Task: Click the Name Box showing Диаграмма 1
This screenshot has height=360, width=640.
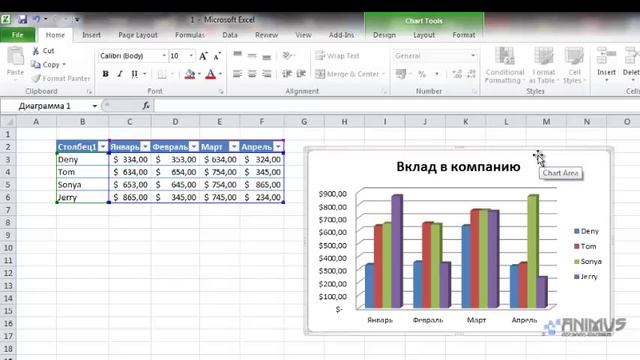Action: pyautogui.click(x=45, y=106)
